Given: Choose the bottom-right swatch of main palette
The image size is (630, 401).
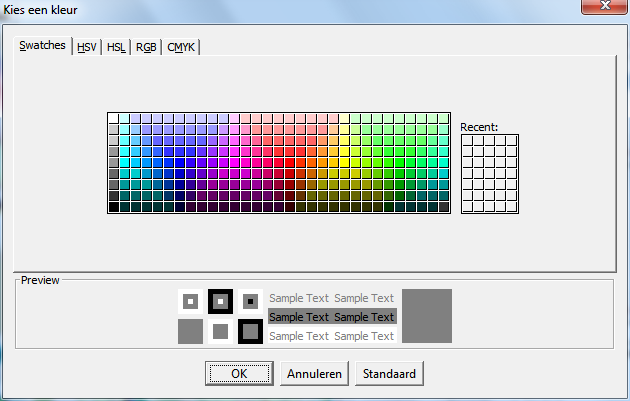Looking at the screenshot, I should point(444,207).
